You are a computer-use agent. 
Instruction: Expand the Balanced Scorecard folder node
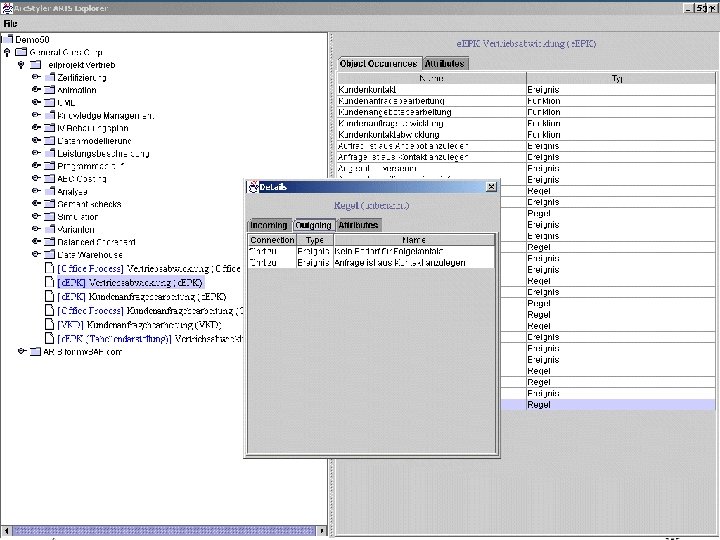(x=36, y=241)
